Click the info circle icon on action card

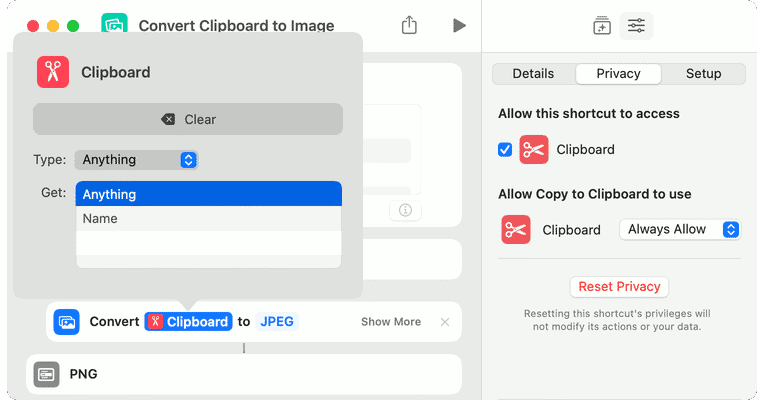pos(405,210)
